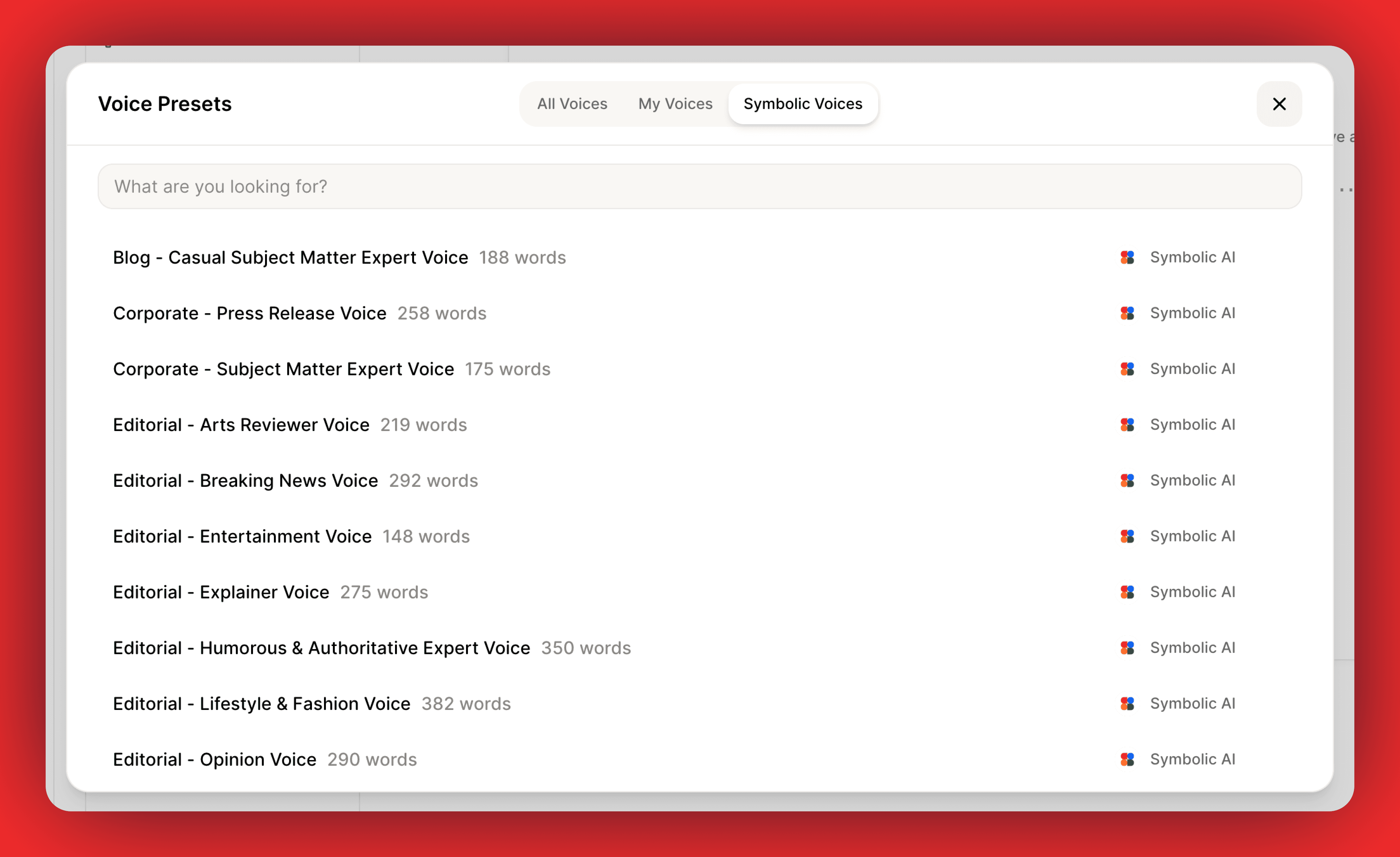Pick Editorial - Humorous & Authoritative Expert Voice
Screen dimensions: 1400x857
click(x=321, y=648)
